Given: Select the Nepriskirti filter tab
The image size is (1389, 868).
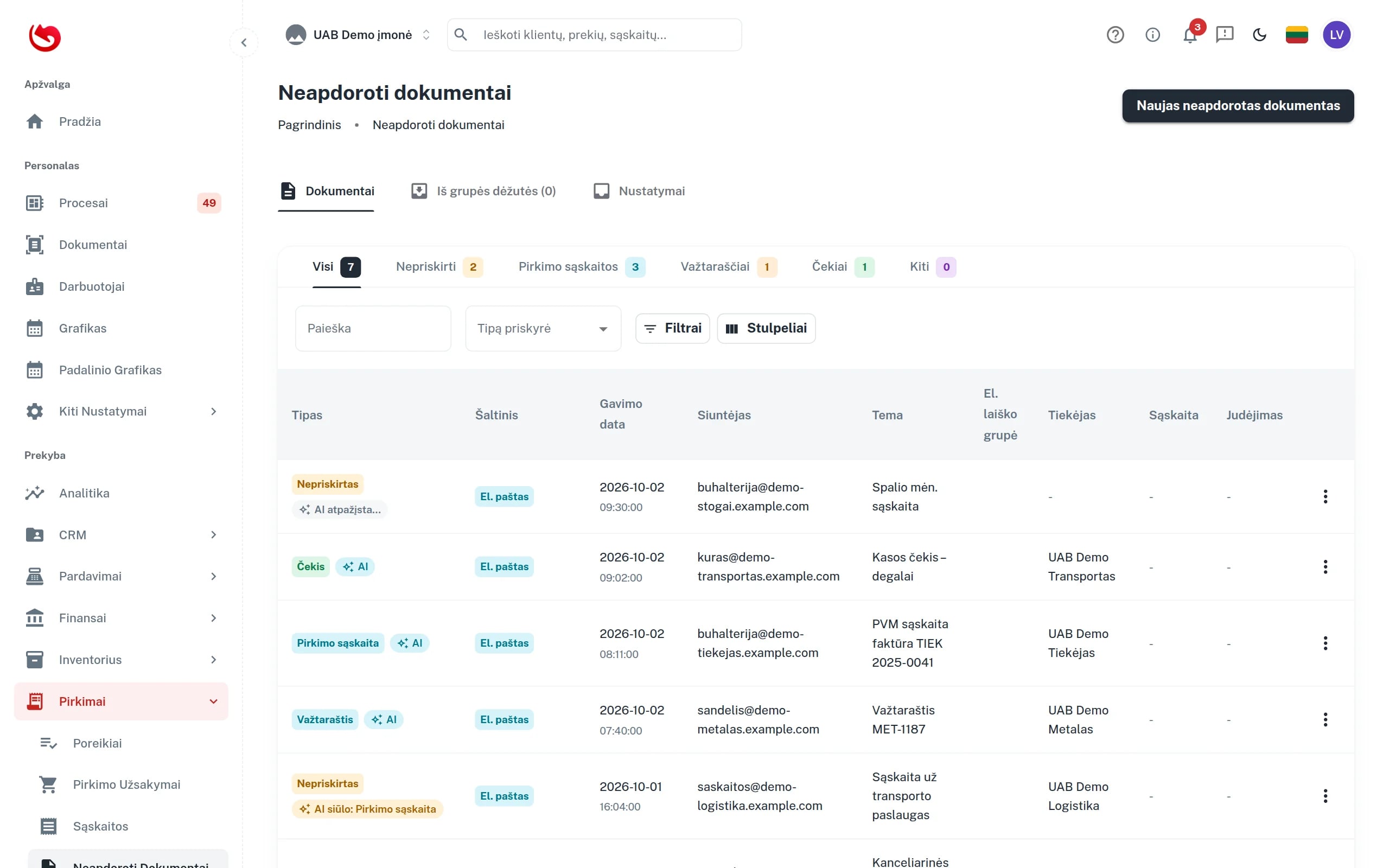Looking at the screenshot, I should (439, 267).
